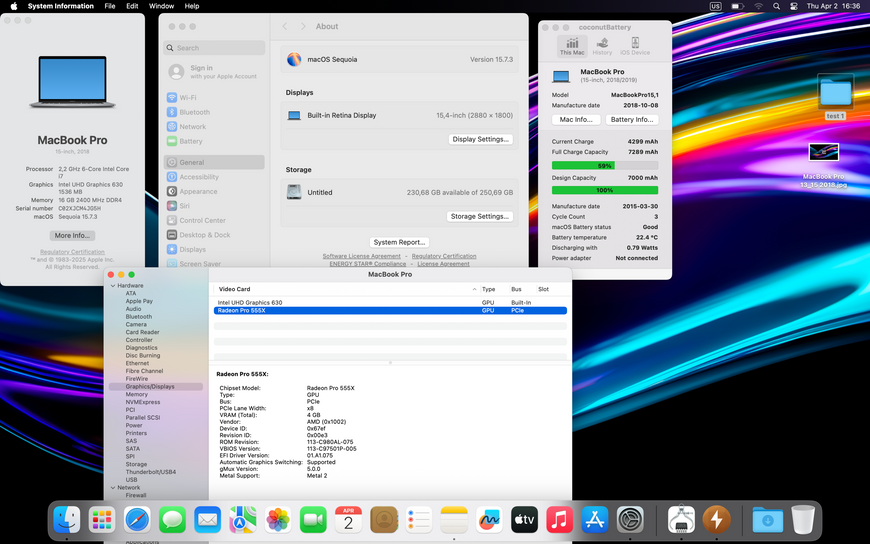The width and height of the screenshot is (870, 544).
Task: Click the design capacity 100% bar
Action: pos(605,190)
